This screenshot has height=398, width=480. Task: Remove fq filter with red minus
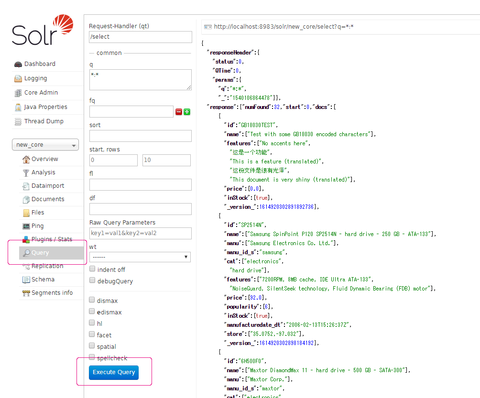pos(179,112)
